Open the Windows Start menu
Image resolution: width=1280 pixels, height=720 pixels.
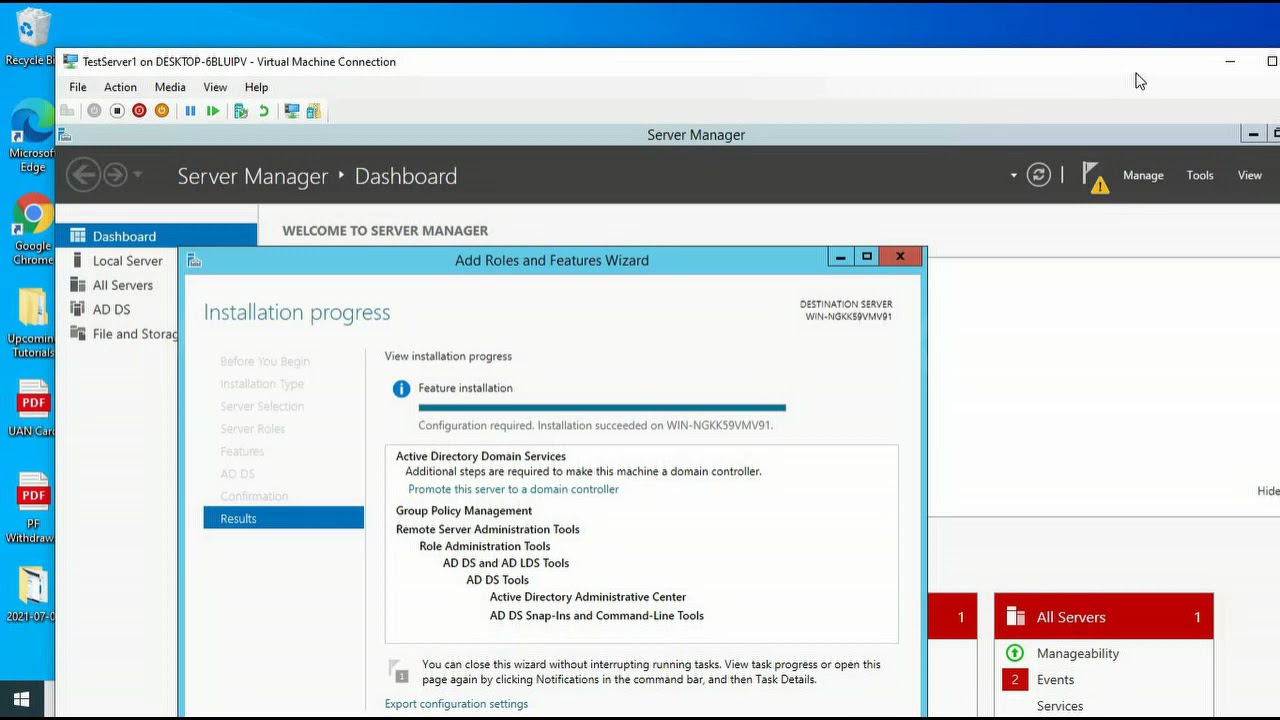point(21,699)
